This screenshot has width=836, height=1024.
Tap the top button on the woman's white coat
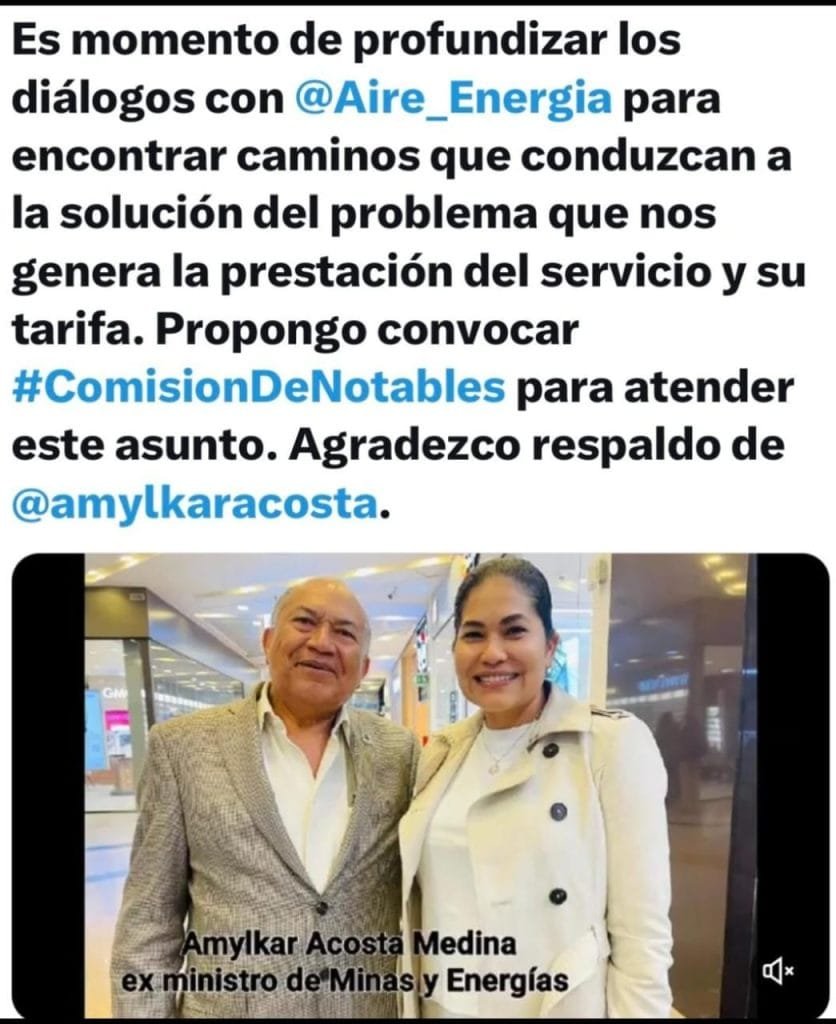(550, 750)
